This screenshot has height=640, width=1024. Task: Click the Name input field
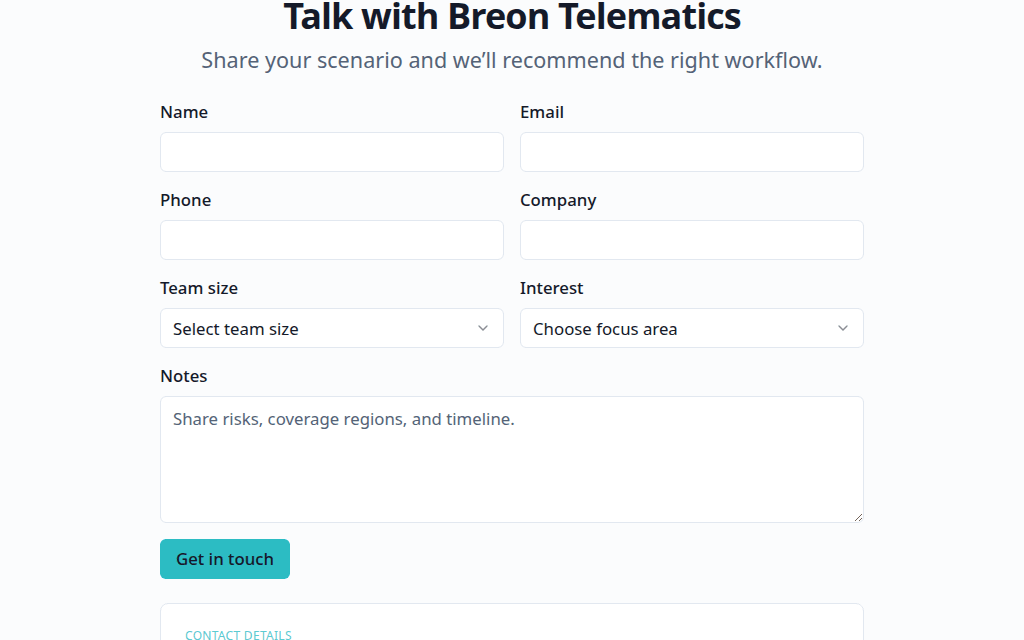pyautogui.click(x=331, y=152)
